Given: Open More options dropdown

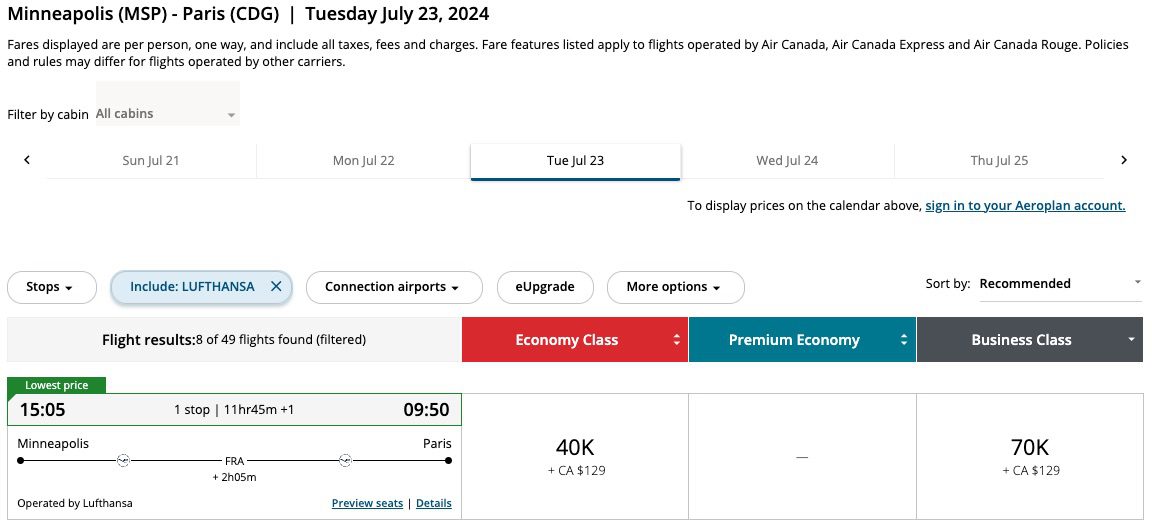Looking at the screenshot, I should tap(675, 287).
